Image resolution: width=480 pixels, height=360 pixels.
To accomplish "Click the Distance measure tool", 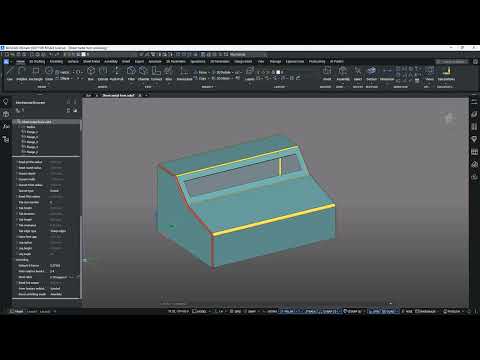I will (x=387, y=74).
